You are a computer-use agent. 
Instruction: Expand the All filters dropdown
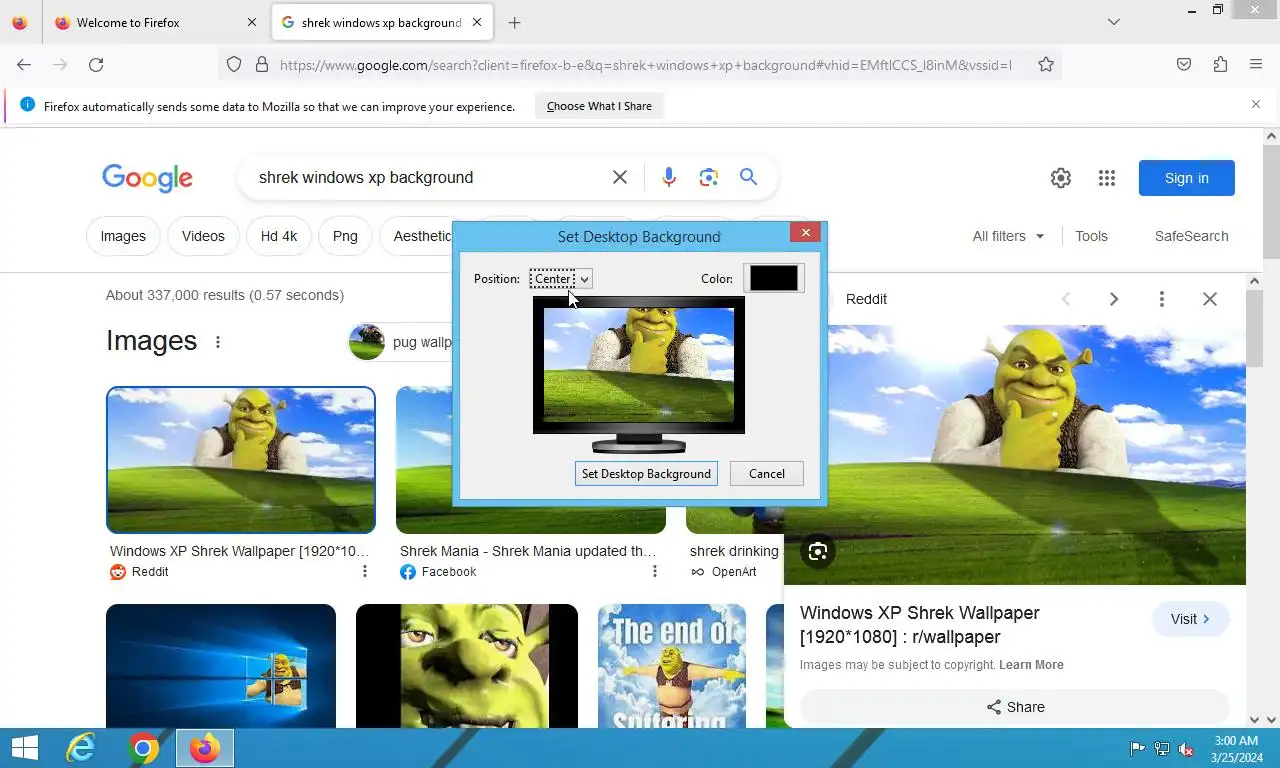[1008, 236]
